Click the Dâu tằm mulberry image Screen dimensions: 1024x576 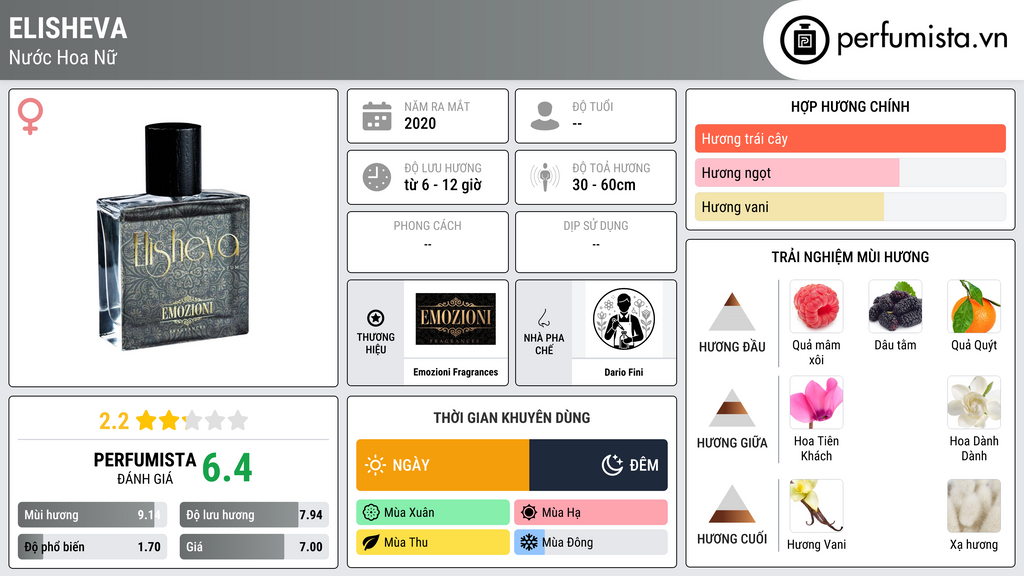click(x=895, y=307)
